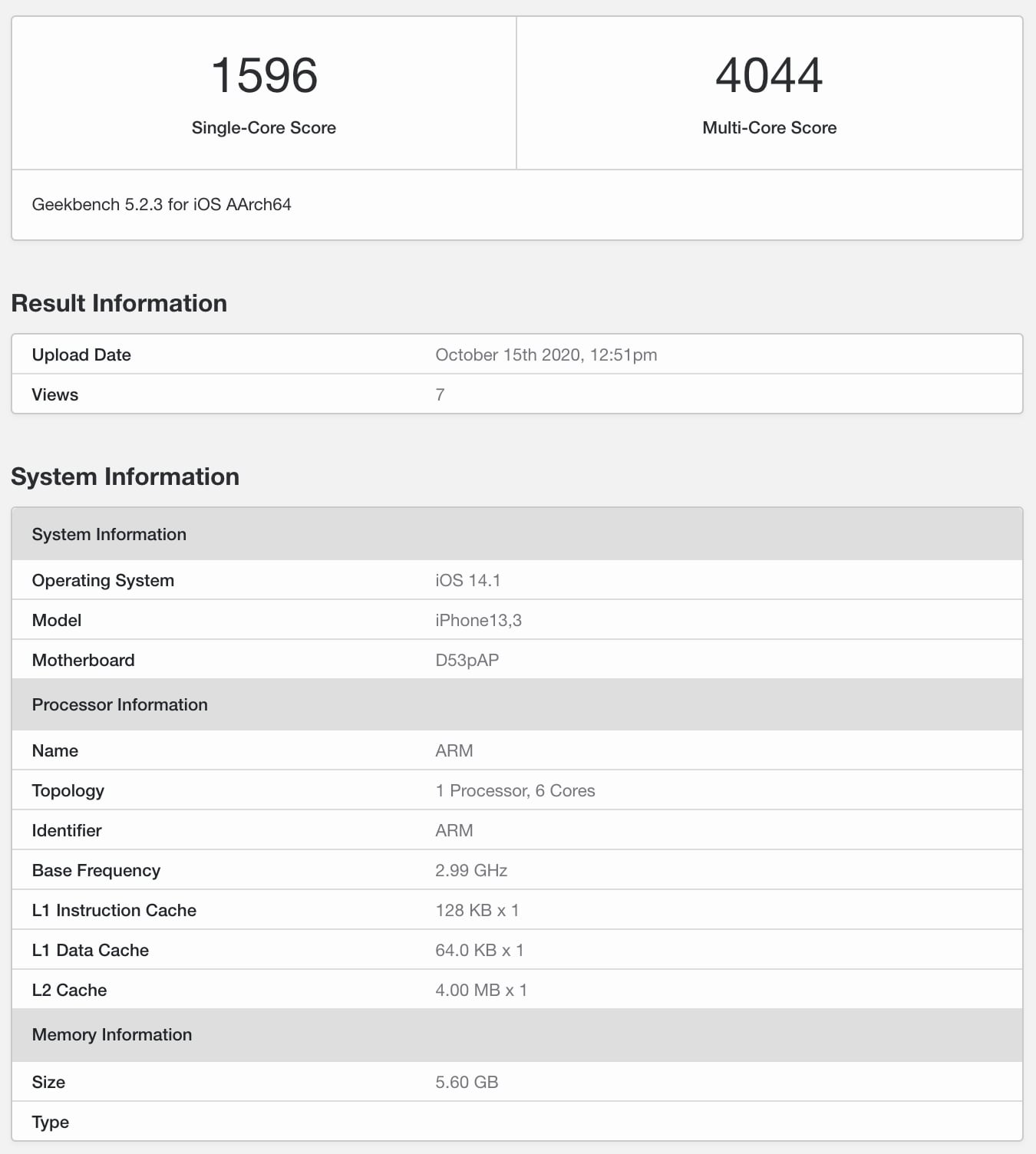
Task: Click the 1 Processor, 6 Cores topology value
Action: 515,790
